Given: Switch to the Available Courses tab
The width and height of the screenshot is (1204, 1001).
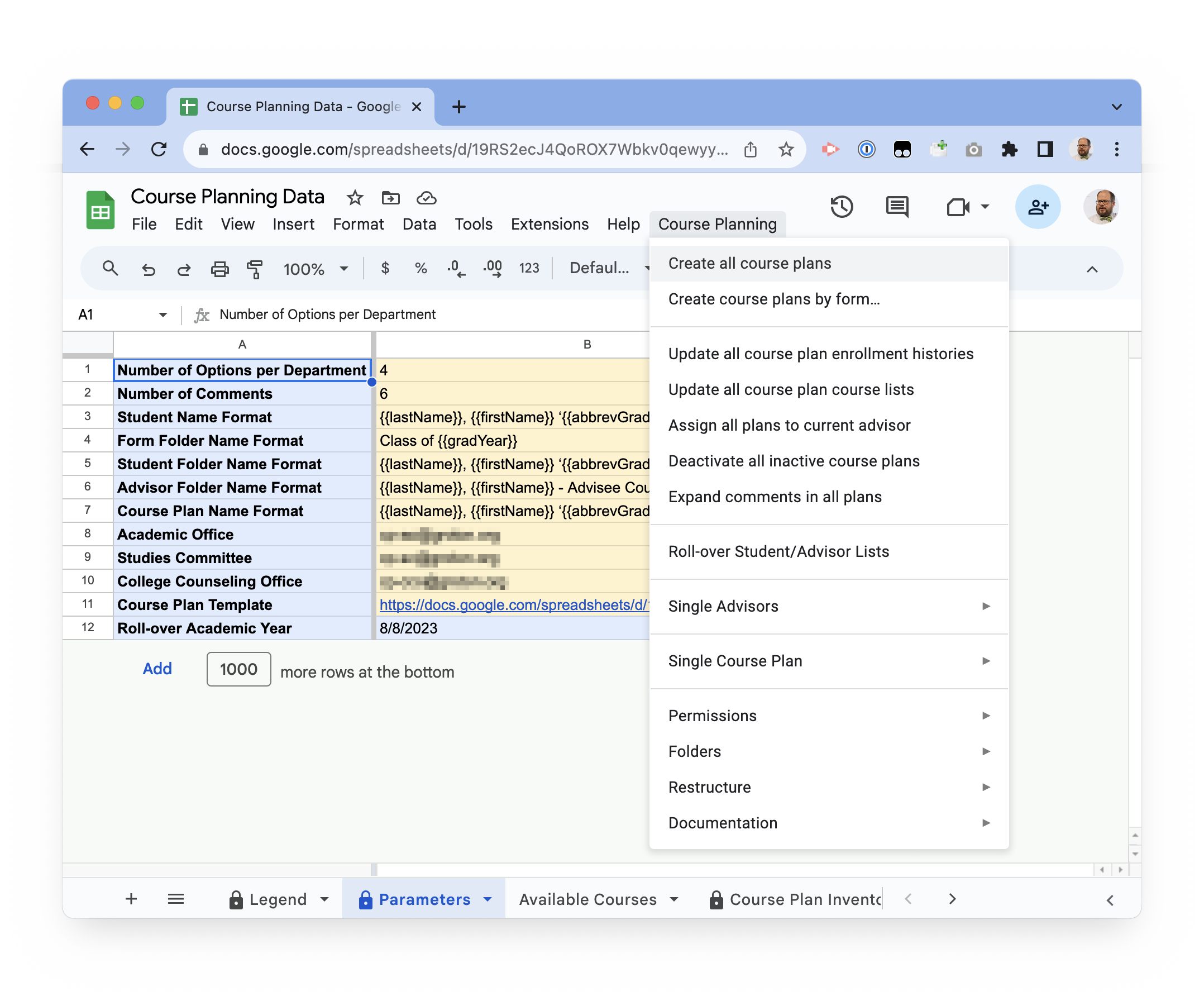Looking at the screenshot, I should [587, 899].
